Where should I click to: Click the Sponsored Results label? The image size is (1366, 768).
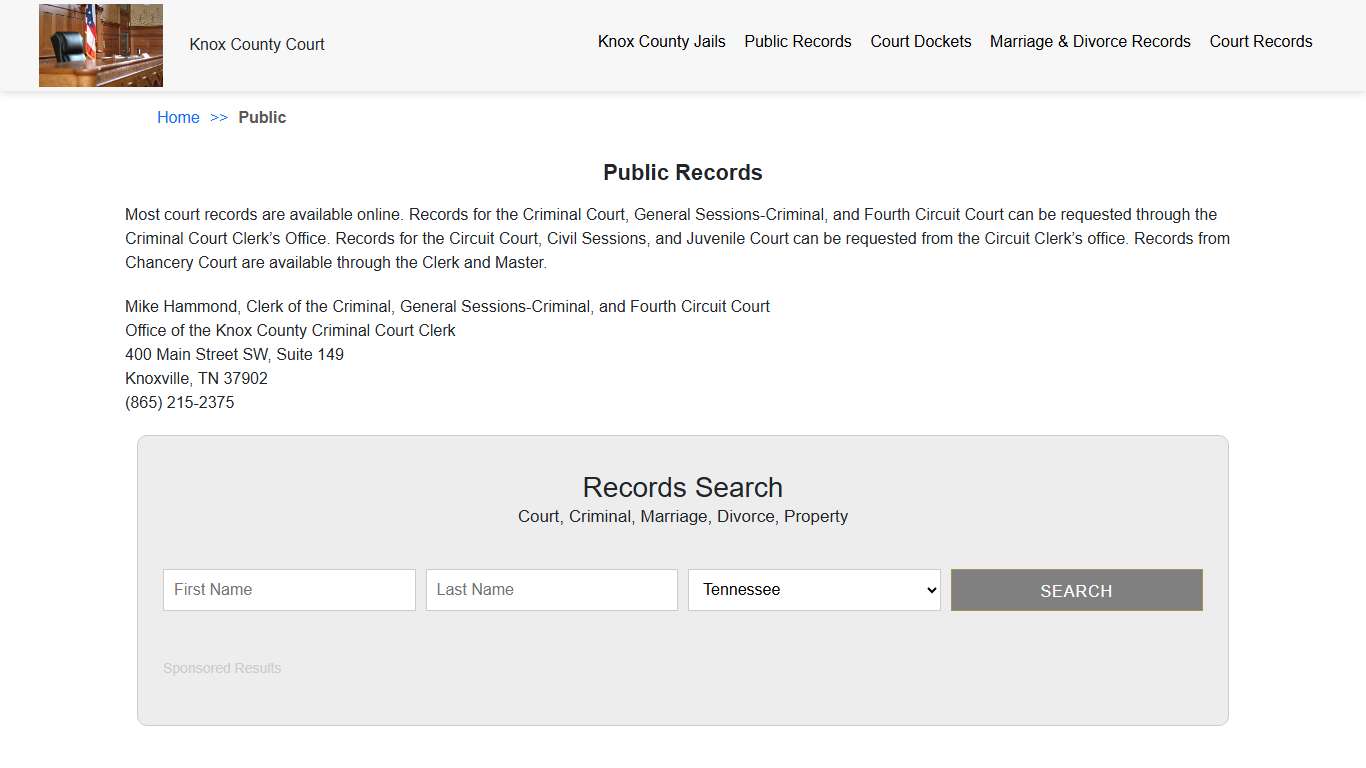click(x=222, y=667)
